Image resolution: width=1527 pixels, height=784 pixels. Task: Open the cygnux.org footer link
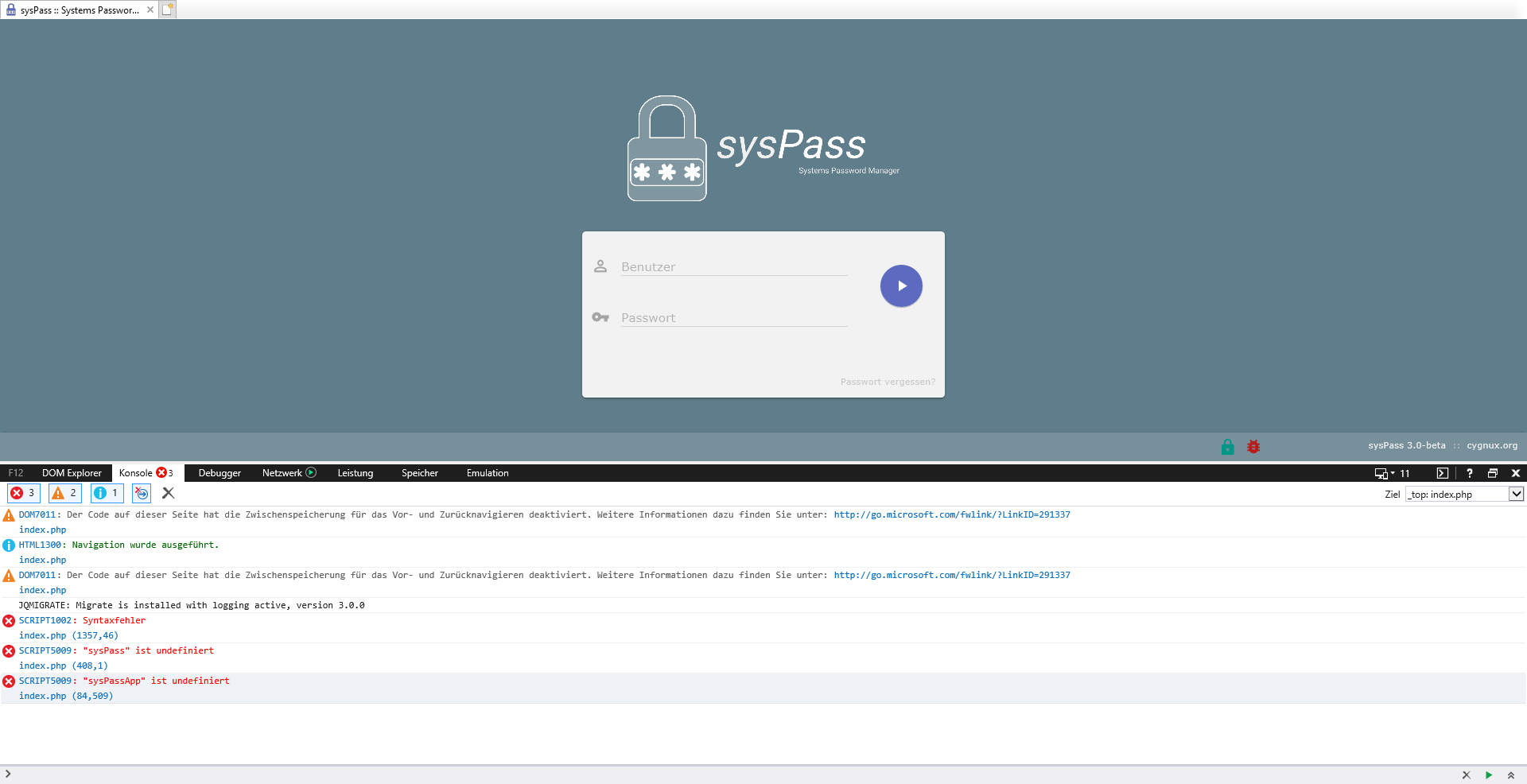coord(1492,445)
